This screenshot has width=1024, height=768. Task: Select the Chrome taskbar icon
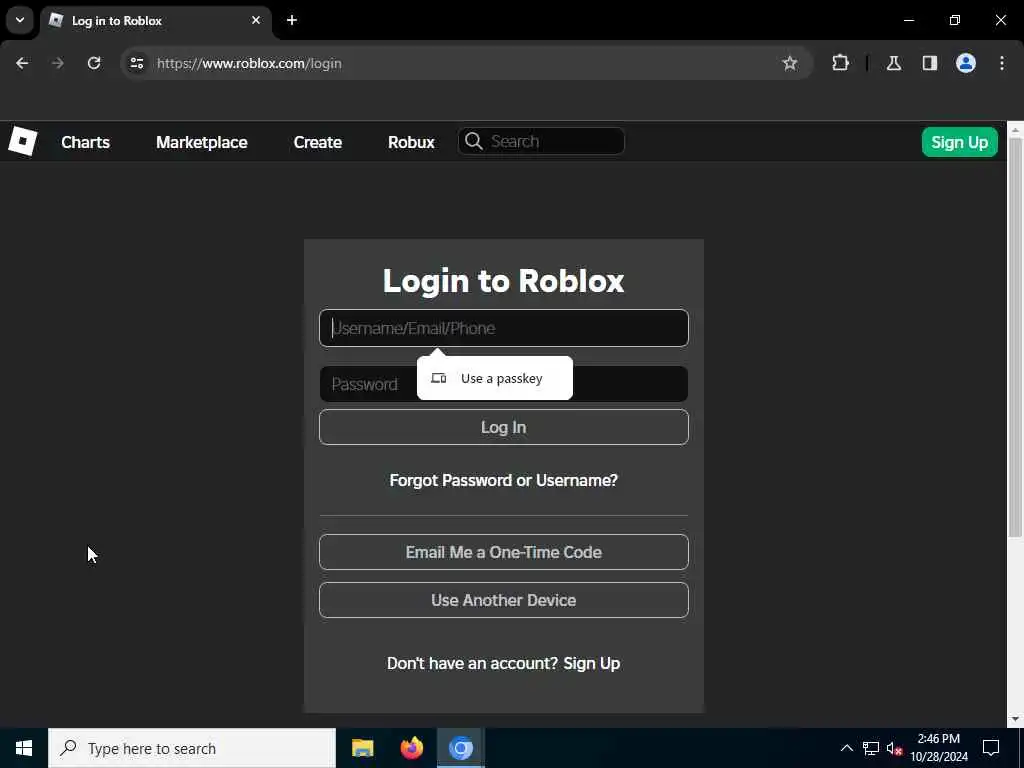460,748
